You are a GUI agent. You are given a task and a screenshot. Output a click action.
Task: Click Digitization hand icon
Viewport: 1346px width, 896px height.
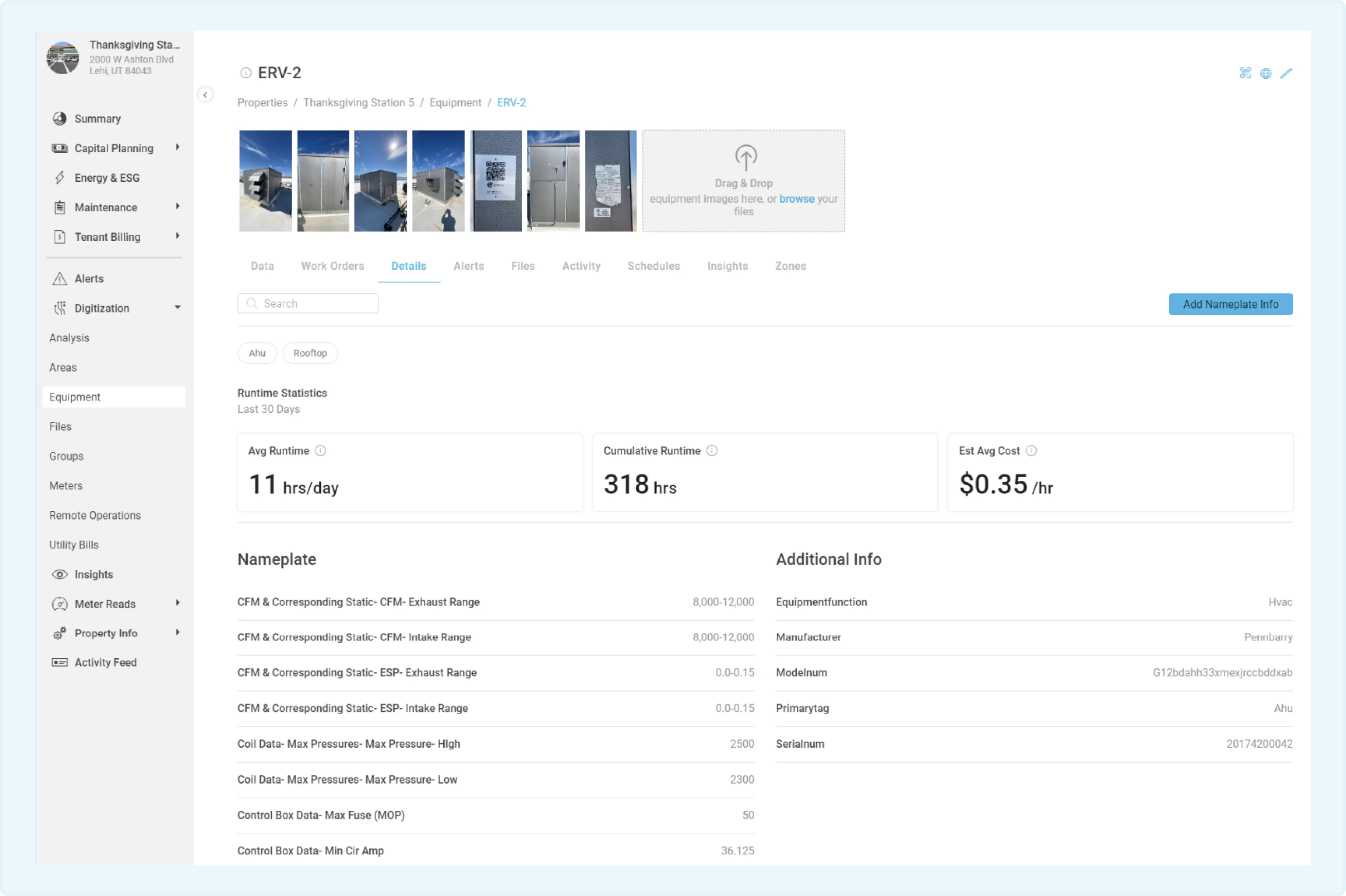tap(59, 308)
